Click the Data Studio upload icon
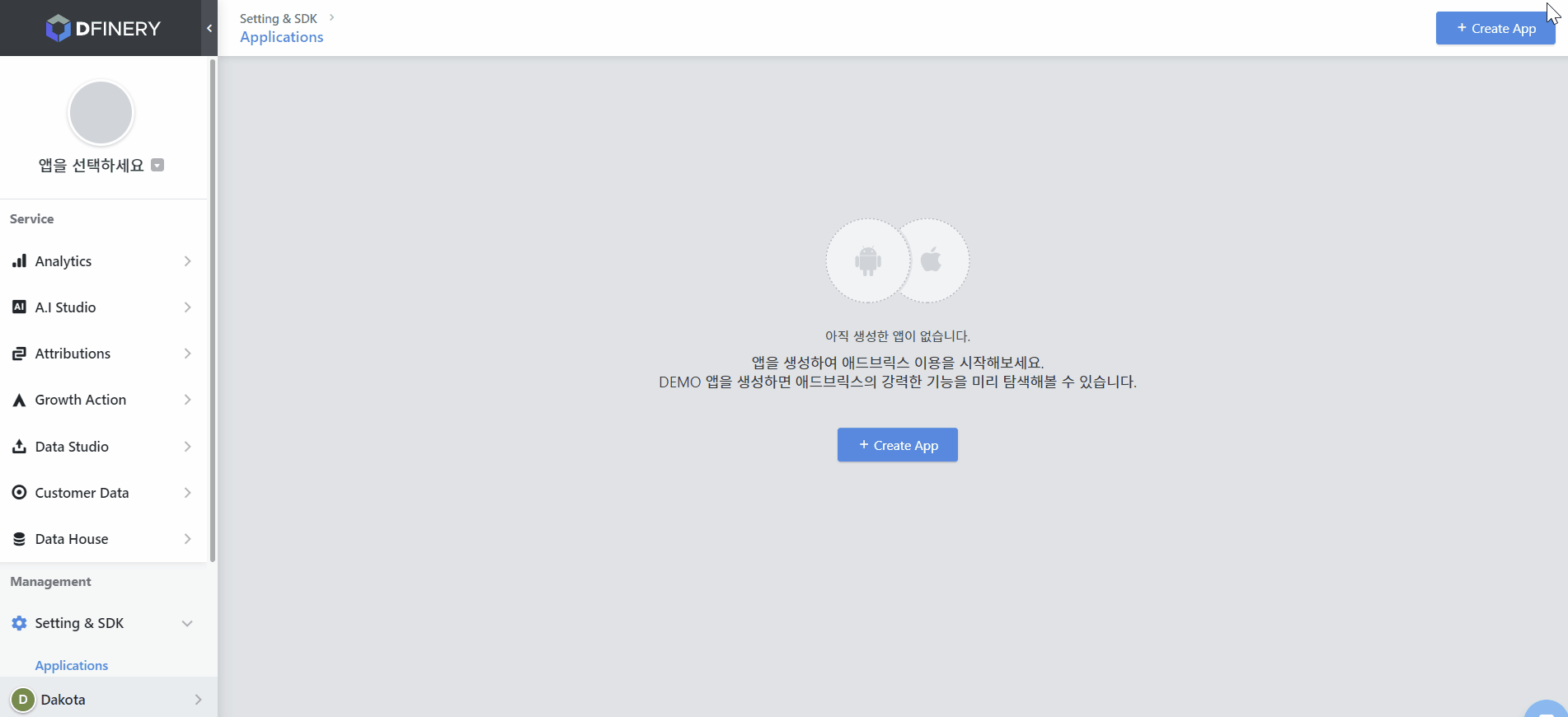 (19, 447)
